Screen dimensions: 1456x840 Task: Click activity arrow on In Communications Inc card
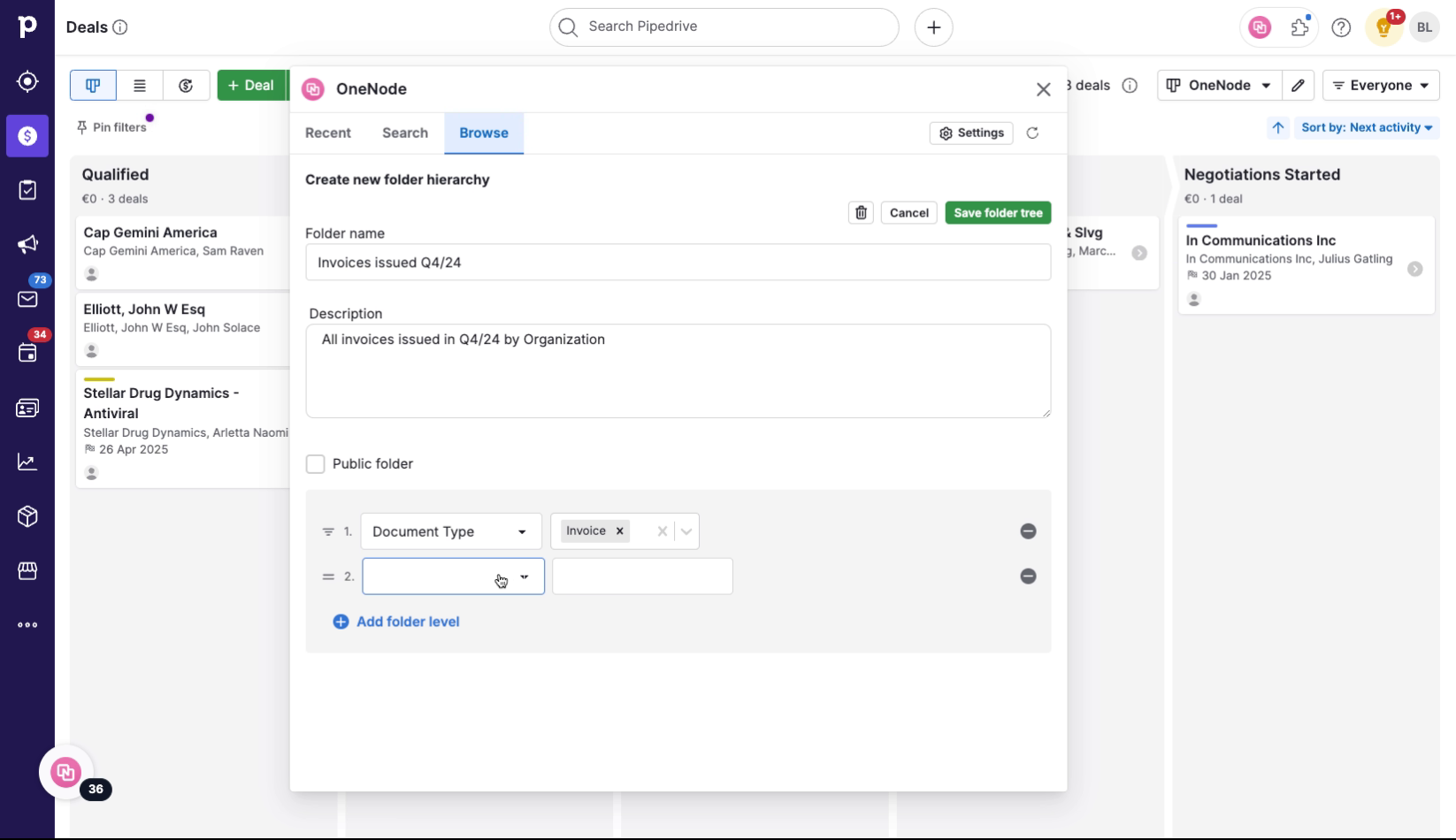pyautogui.click(x=1415, y=269)
